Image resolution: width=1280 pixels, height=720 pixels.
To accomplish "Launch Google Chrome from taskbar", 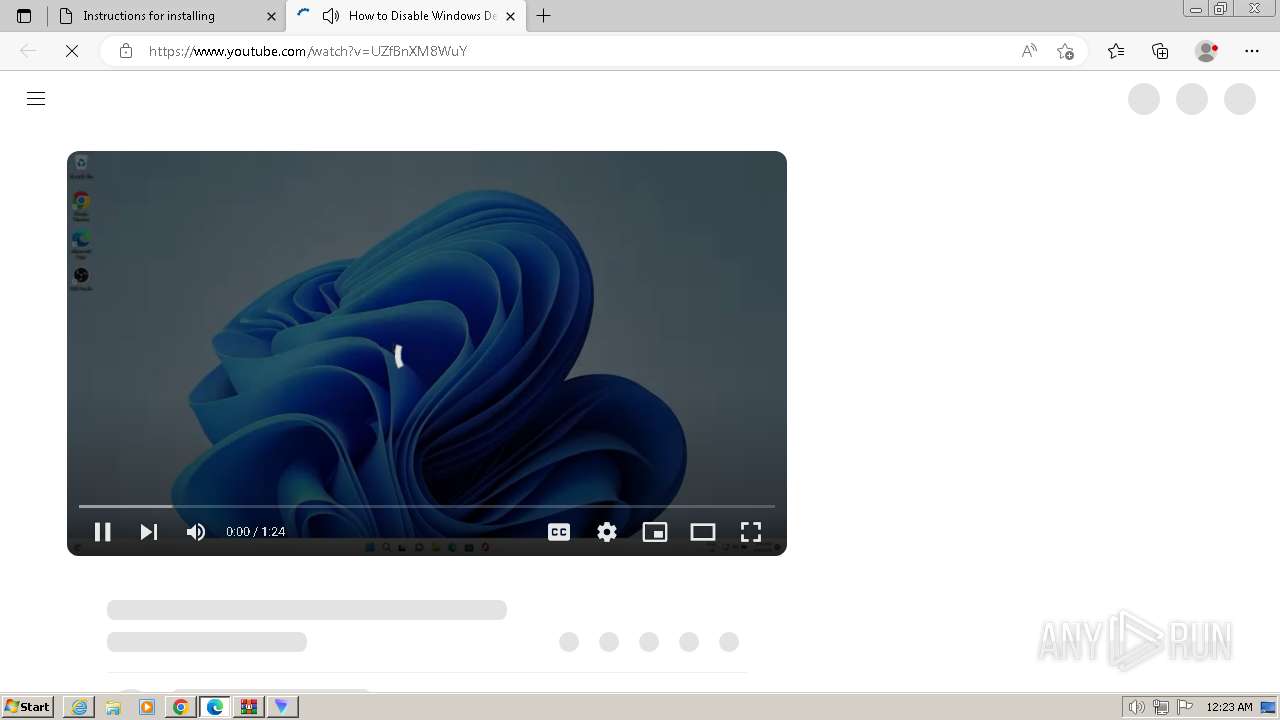I will pyautogui.click(x=181, y=707).
